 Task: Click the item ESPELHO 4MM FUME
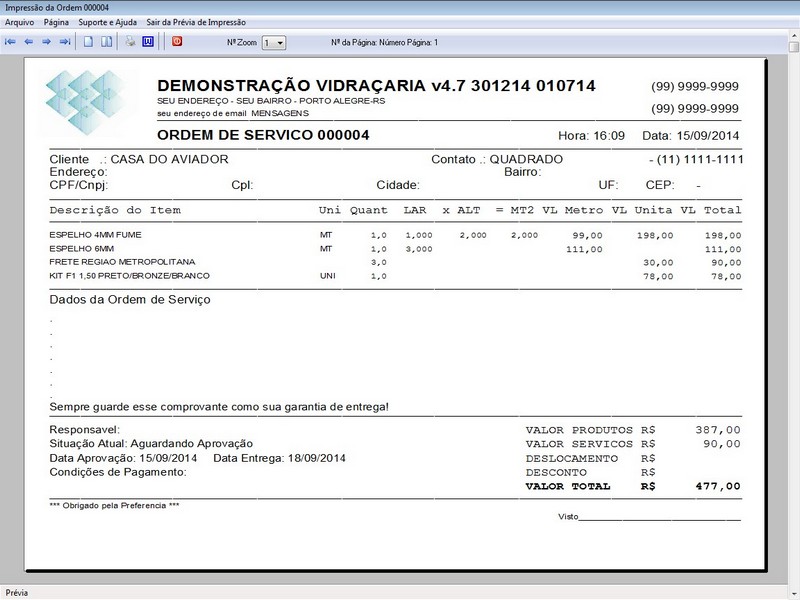point(95,235)
